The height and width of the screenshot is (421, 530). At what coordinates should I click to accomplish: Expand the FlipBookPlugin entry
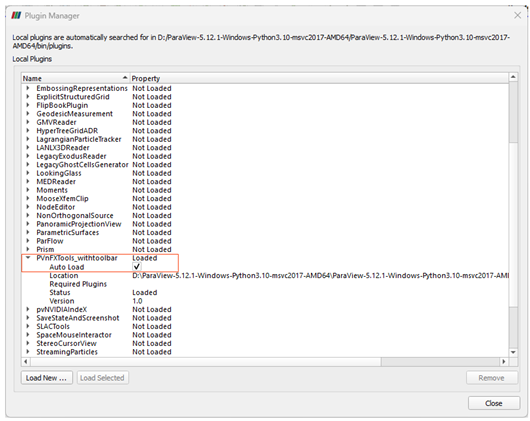(x=28, y=105)
